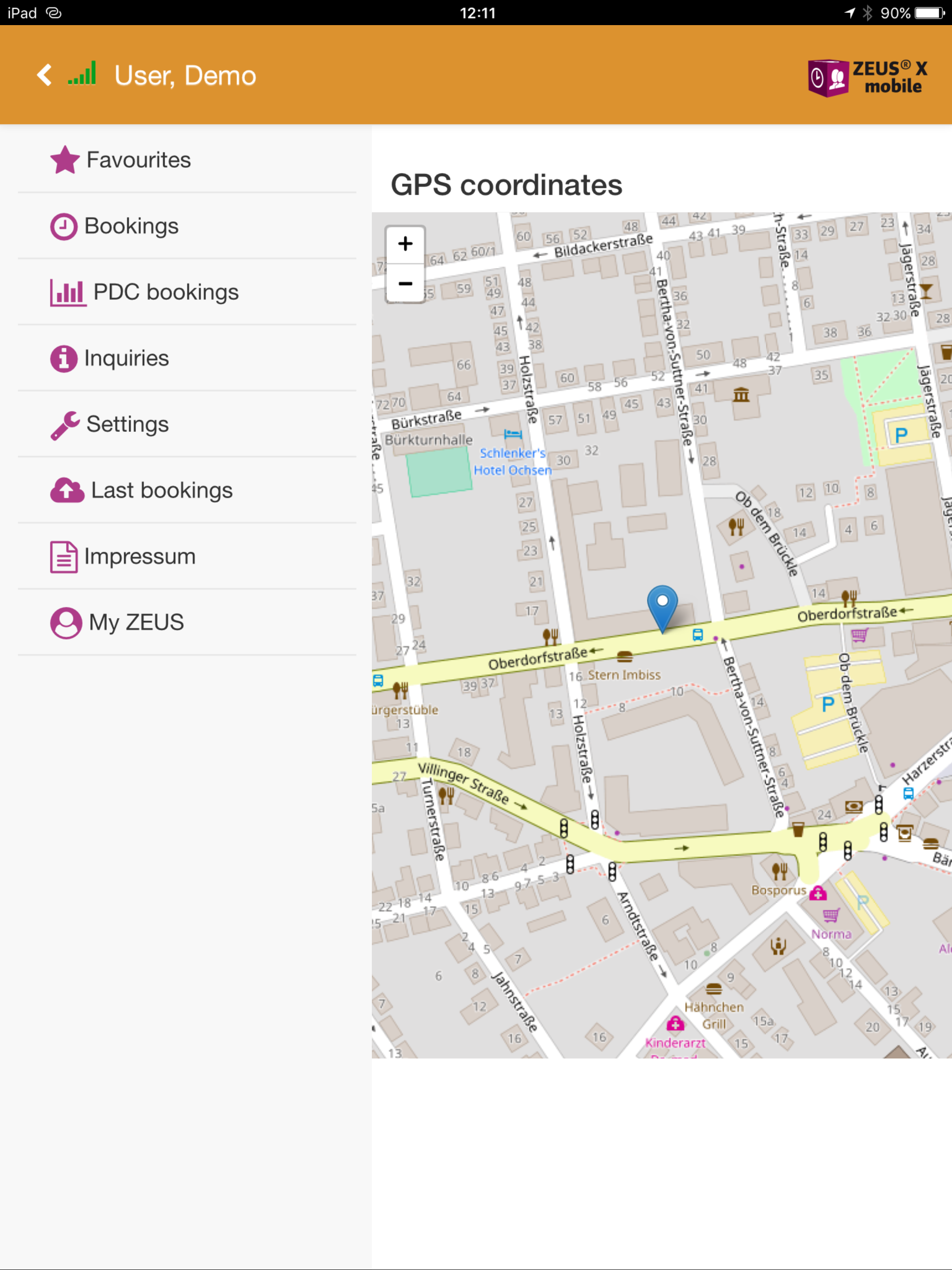
Task: Click the Hähnchen Grill label
Action: coord(714,1016)
